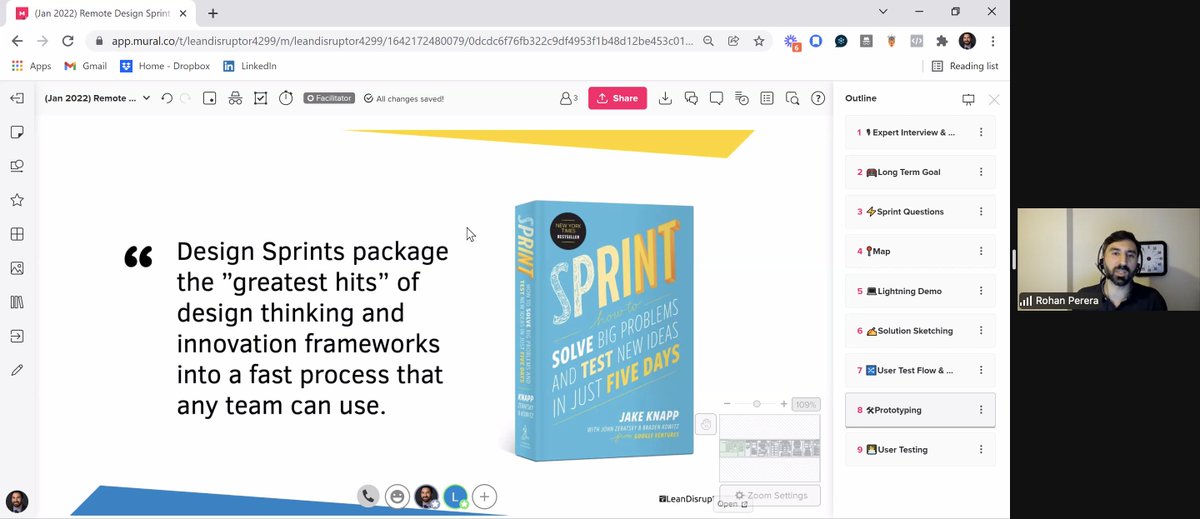Open the star favorites tool in sidebar
Screen dimensions: 1200x519
pos(17,200)
